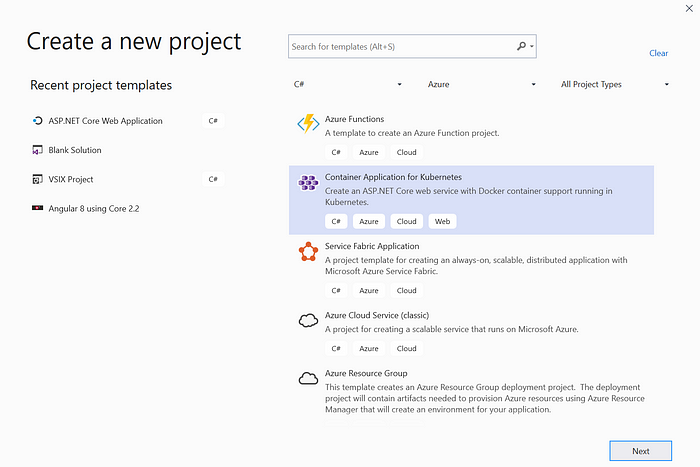
Task: Click Cloud tag under Azure Functions
Action: pos(406,152)
